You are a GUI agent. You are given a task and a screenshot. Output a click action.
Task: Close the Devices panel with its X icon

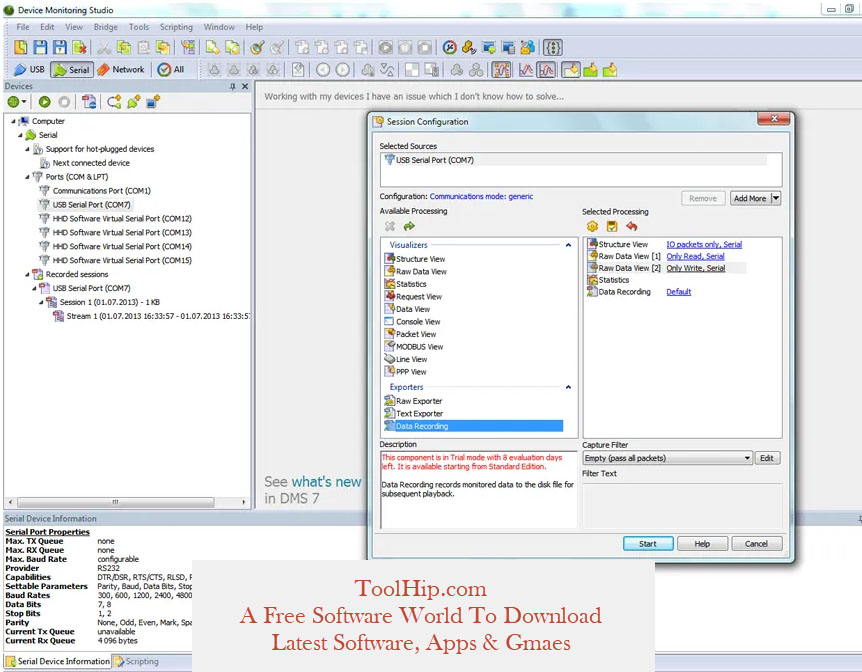tap(245, 86)
